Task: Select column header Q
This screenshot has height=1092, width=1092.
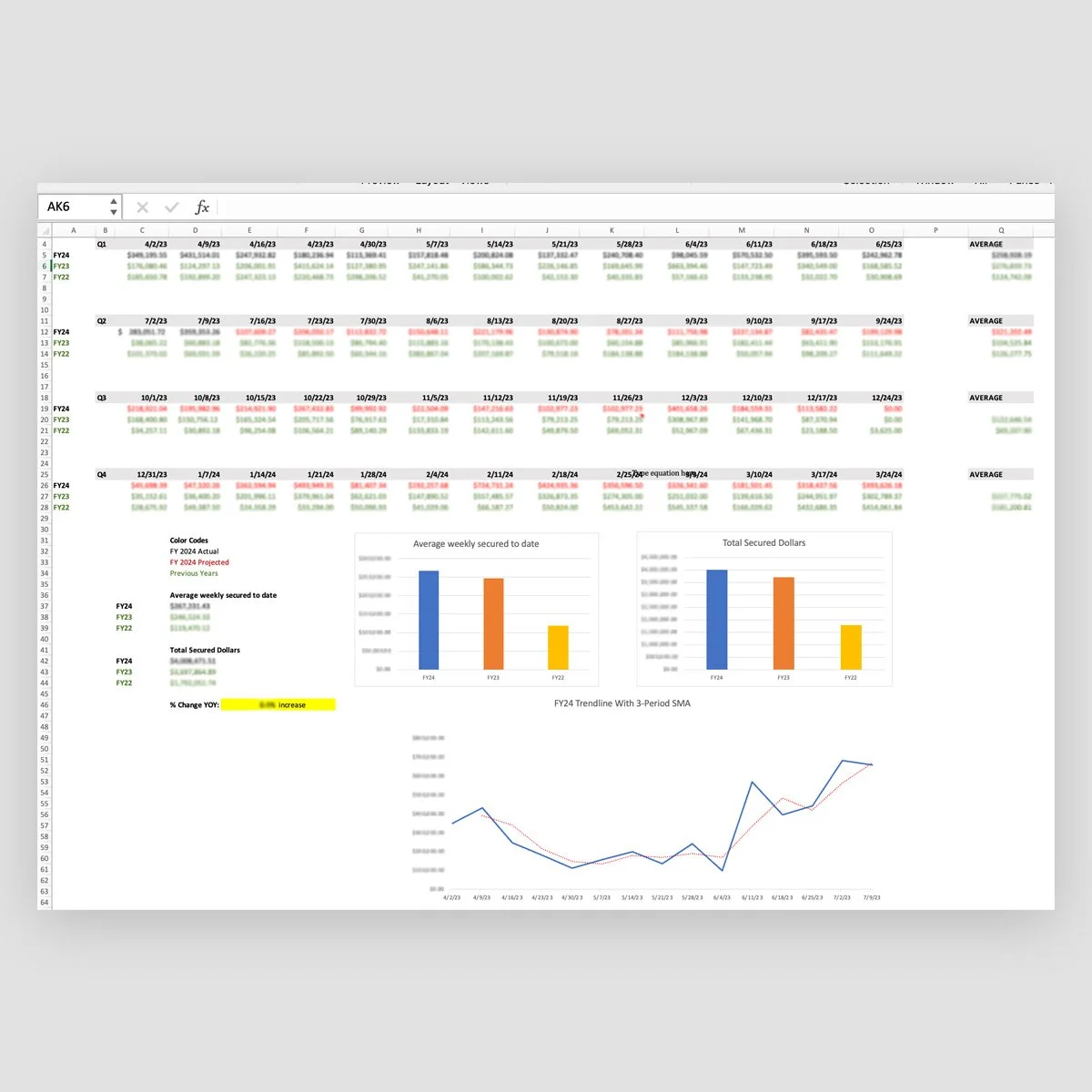Action: point(999,230)
